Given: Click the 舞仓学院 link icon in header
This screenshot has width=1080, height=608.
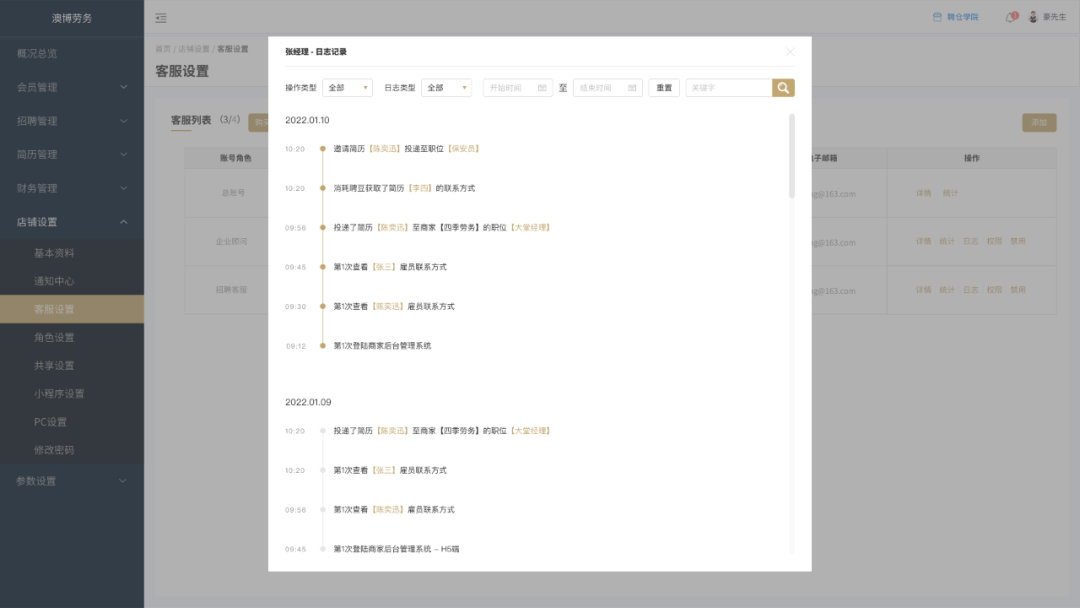Looking at the screenshot, I should [x=937, y=17].
